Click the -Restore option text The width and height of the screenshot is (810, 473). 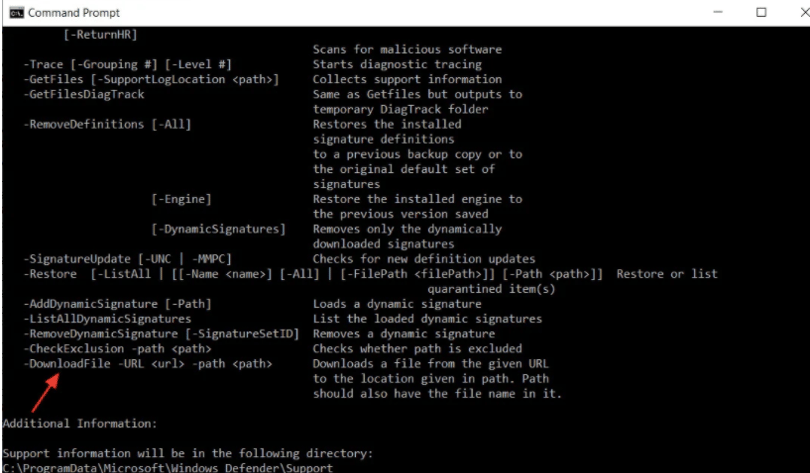[50, 274]
